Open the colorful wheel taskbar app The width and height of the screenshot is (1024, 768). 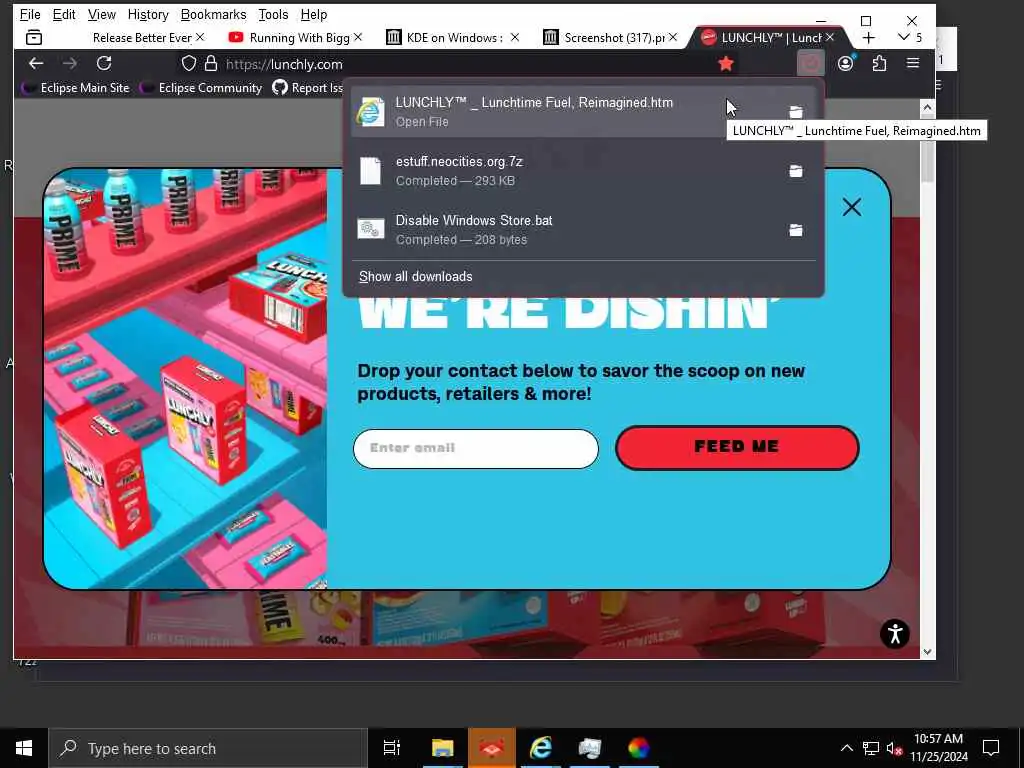(x=639, y=748)
